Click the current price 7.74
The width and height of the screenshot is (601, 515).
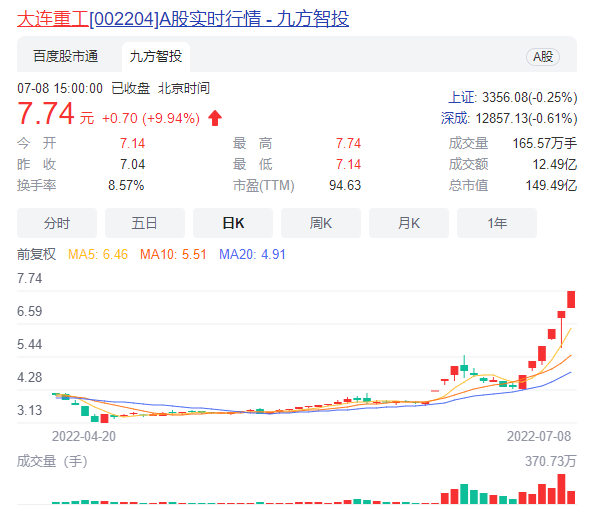pos(46,113)
